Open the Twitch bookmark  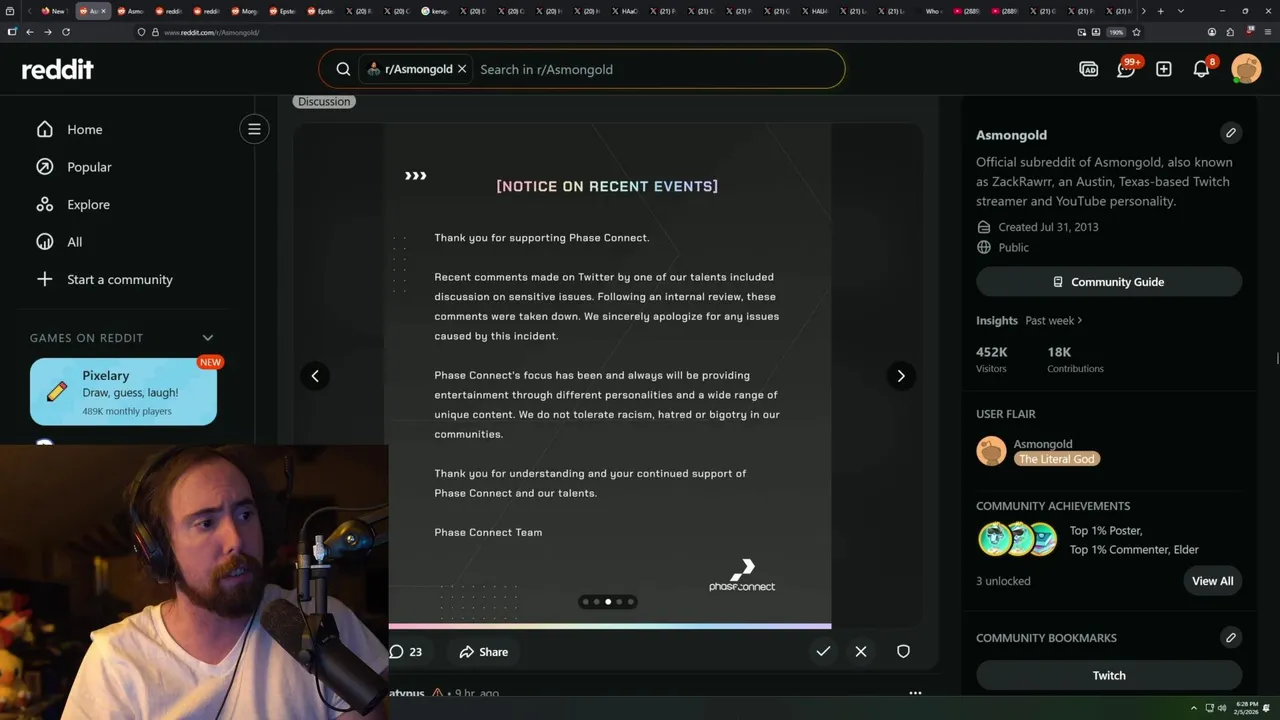coord(1109,675)
